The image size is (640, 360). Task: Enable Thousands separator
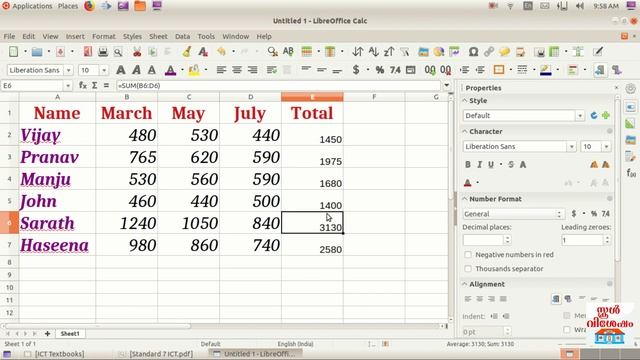(468, 269)
